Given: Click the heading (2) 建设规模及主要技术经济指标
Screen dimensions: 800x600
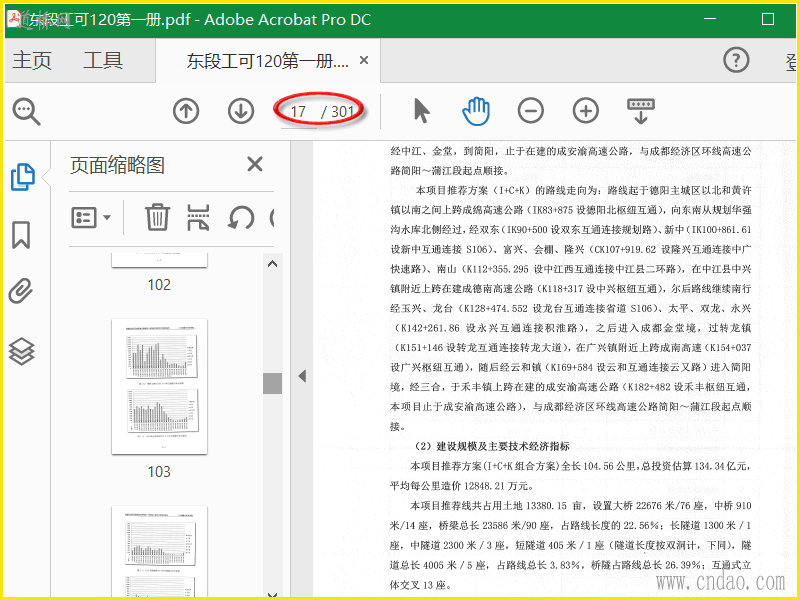Looking at the screenshot, I should pos(491,446).
